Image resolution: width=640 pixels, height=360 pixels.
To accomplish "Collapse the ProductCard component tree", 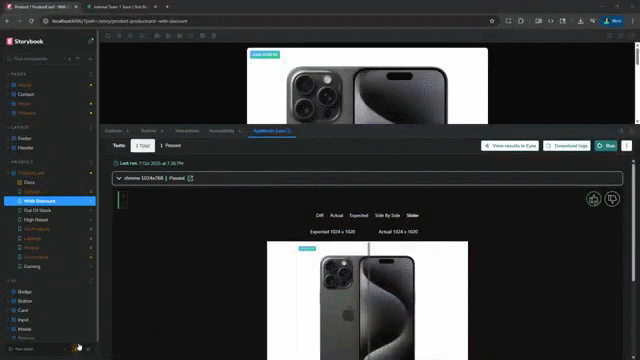I will click(31, 173).
